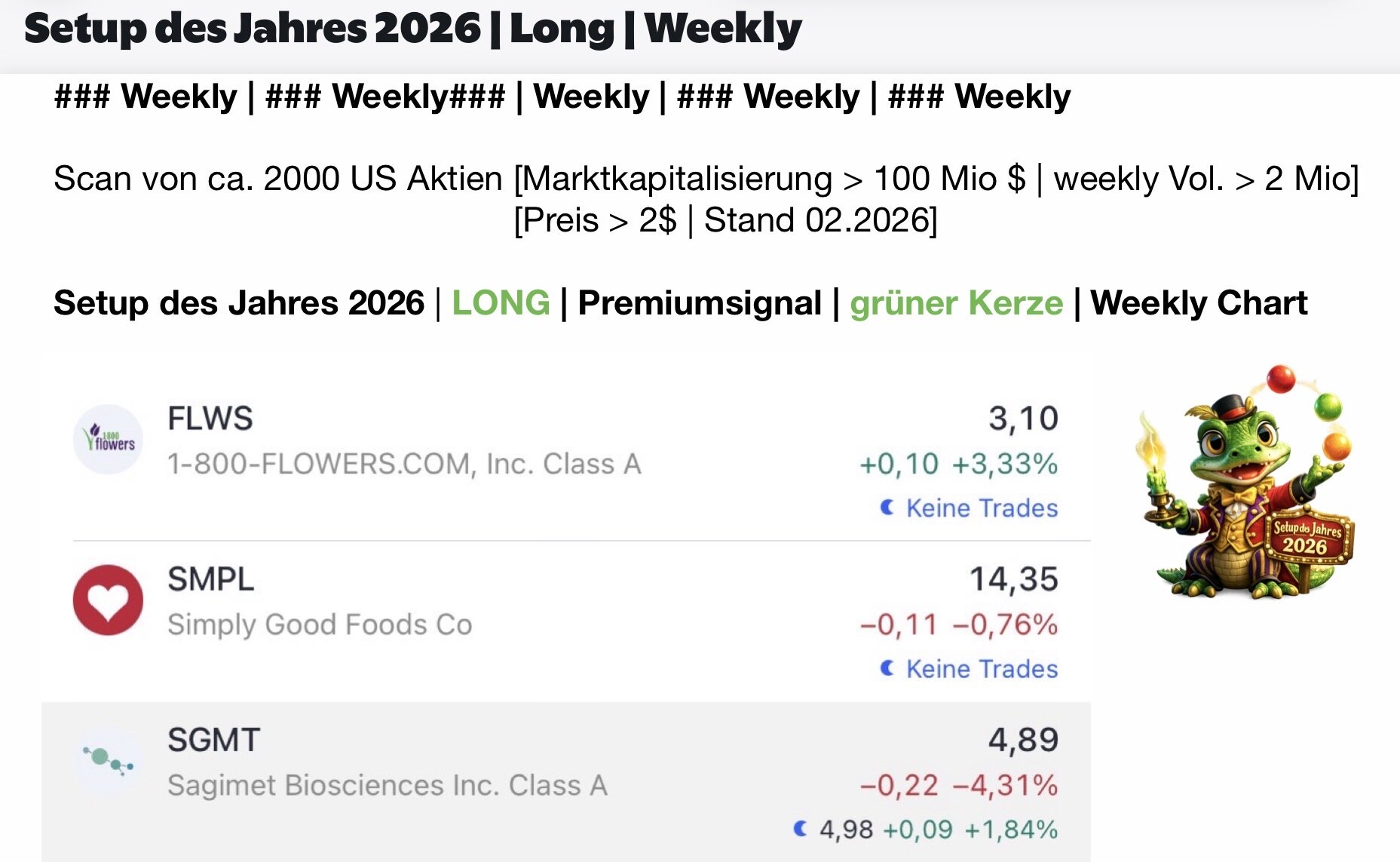Click the Setup des Jahres 2026 signboard
Image resolution: width=1400 pixels, height=862 pixels.
[x=1307, y=537]
